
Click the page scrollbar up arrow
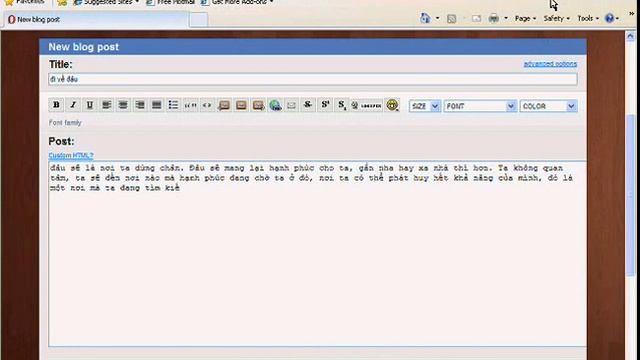click(630, 36)
